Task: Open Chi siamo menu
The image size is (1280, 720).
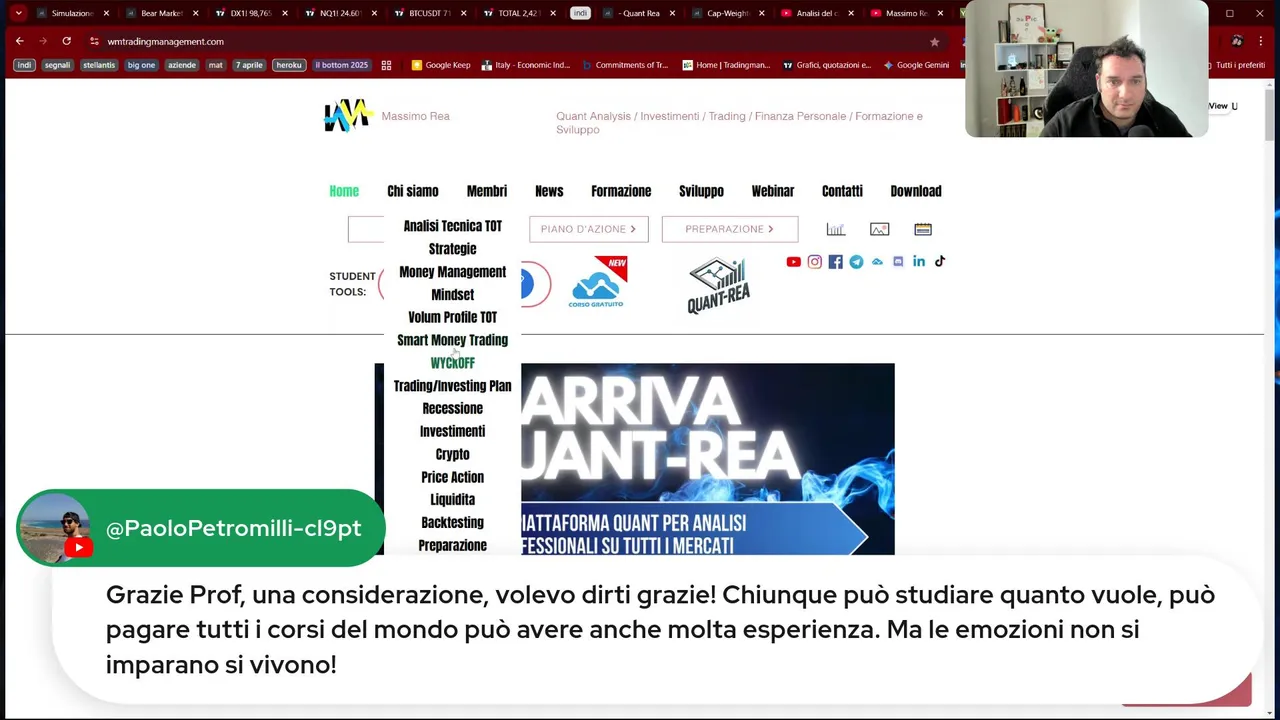Action: 413,191
